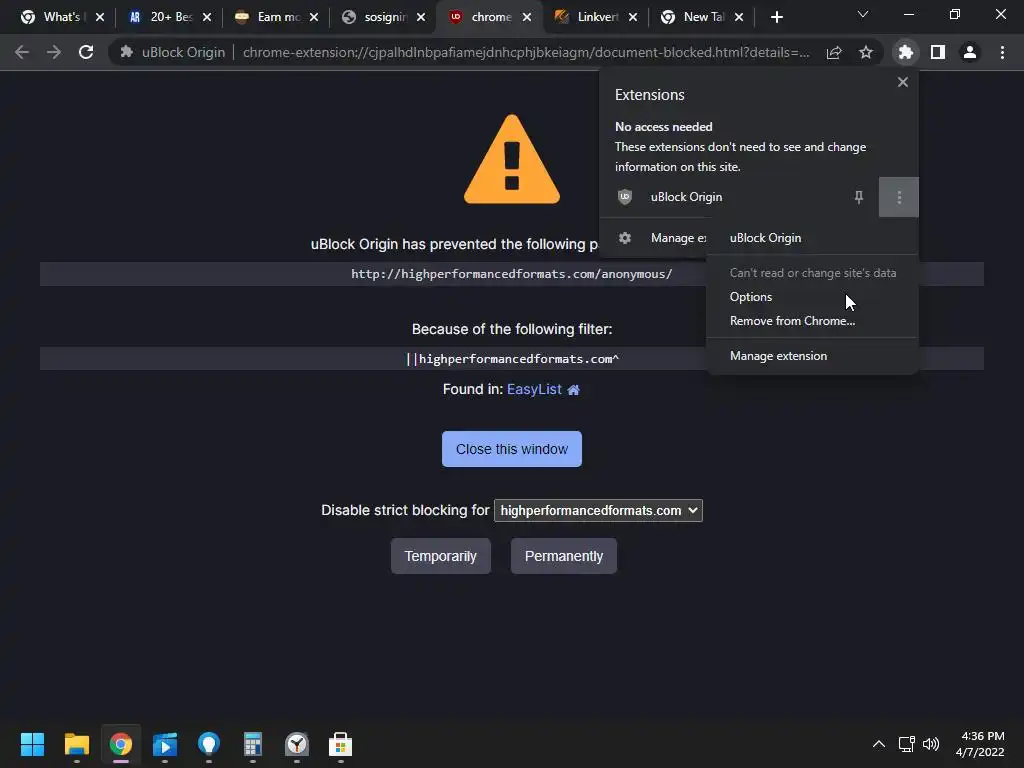Open the tab search chevron
The width and height of the screenshot is (1024, 768).
point(863,14)
